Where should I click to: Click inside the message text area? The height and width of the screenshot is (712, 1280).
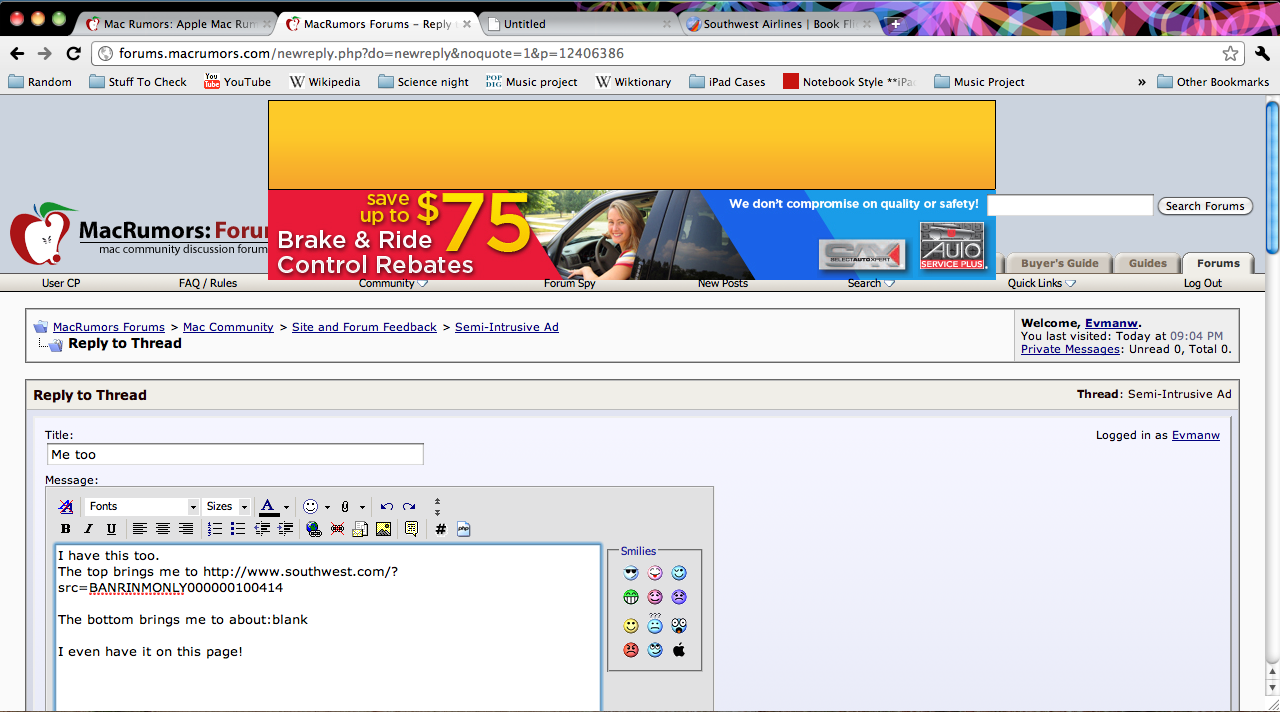(328, 628)
